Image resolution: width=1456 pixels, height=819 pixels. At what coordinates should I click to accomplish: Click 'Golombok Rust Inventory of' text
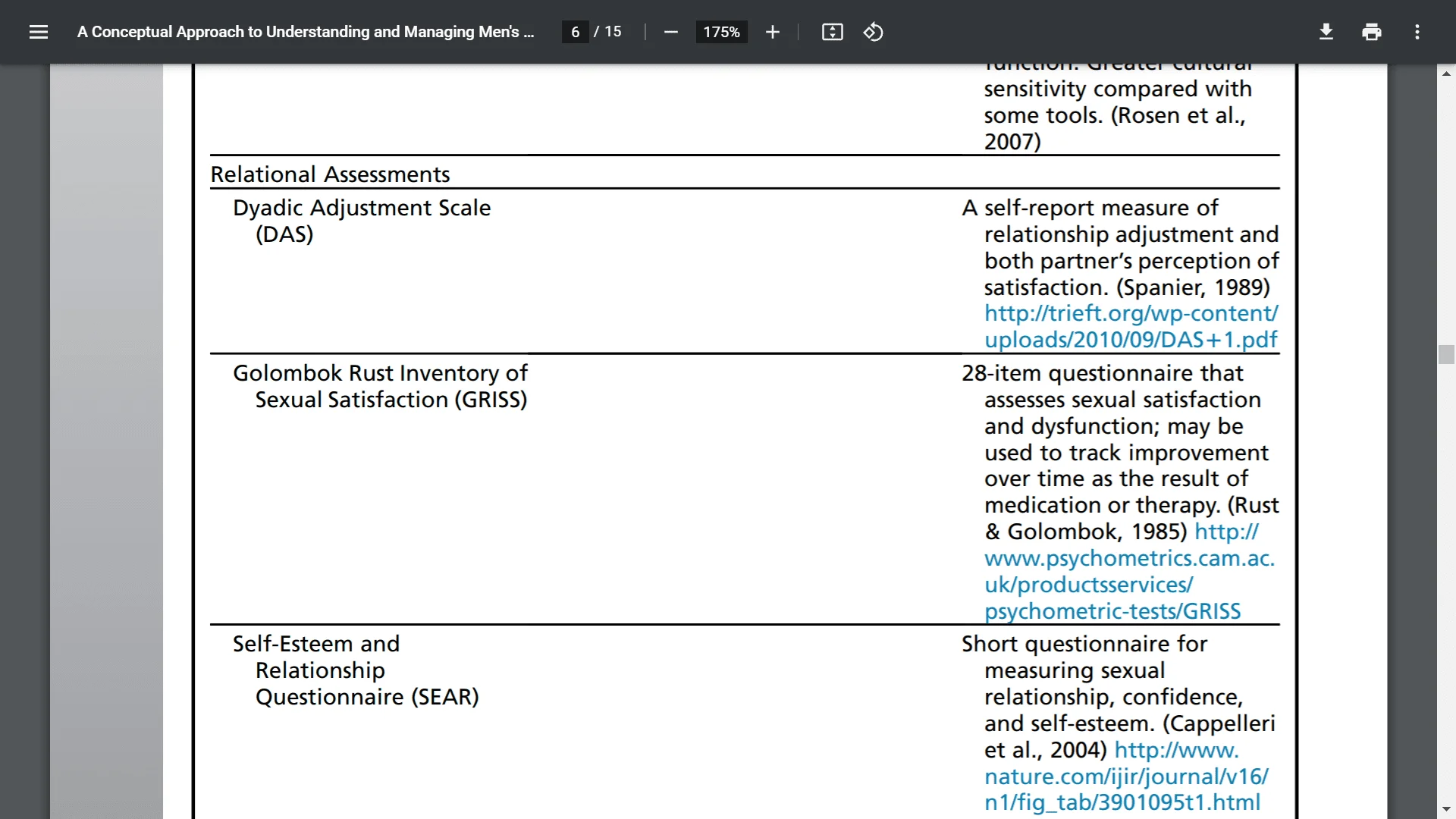380,373
